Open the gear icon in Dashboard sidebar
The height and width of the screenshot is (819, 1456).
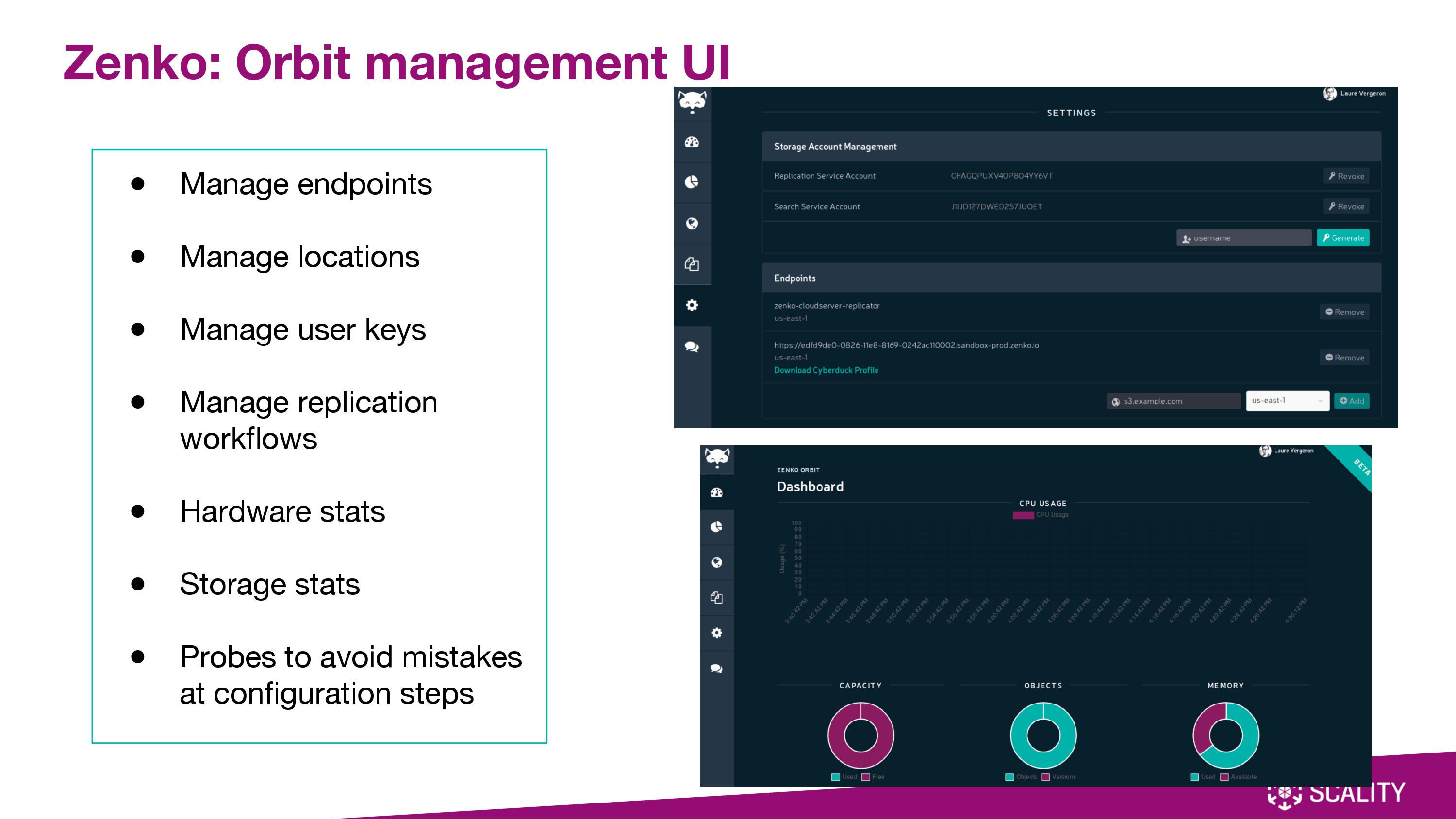click(717, 633)
